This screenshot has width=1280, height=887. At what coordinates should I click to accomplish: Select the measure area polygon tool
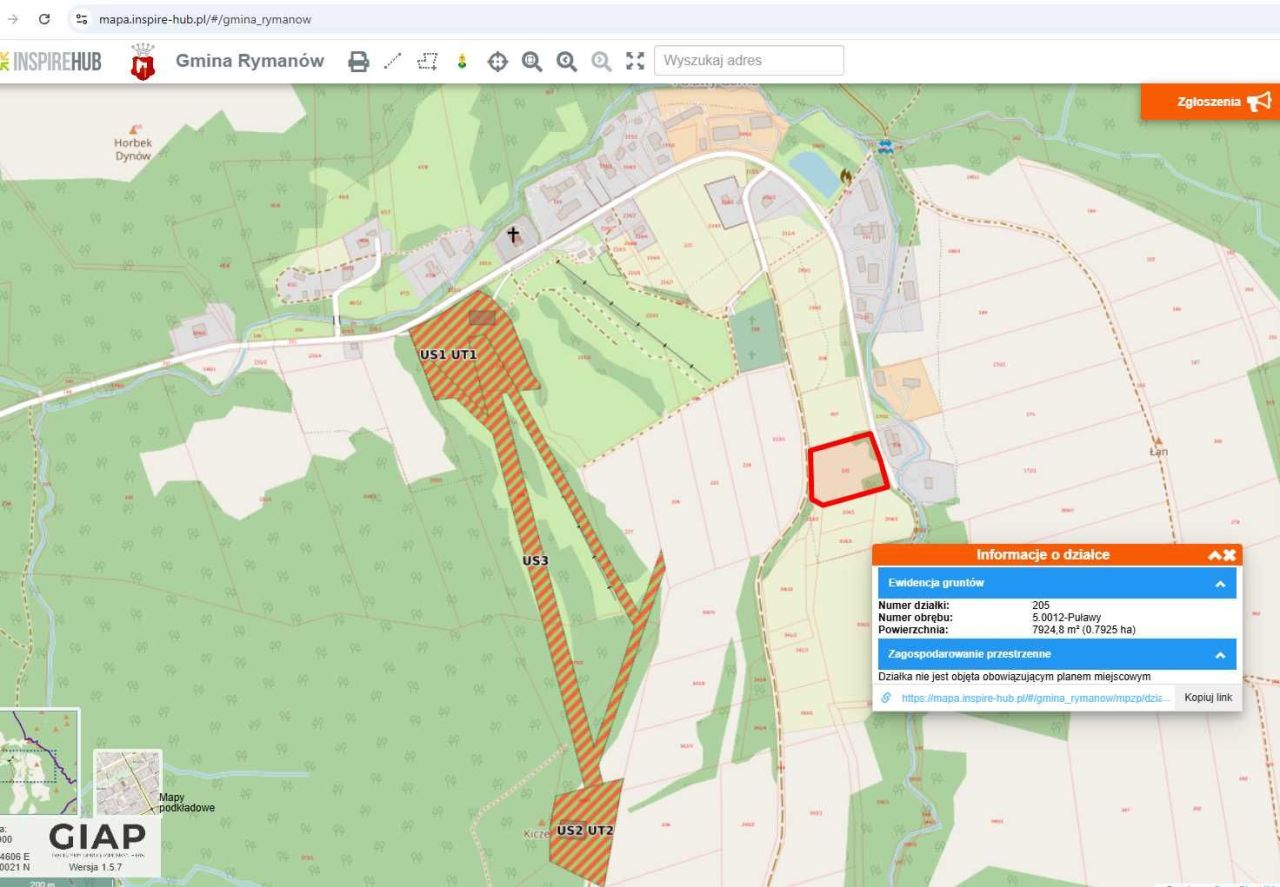(x=428, y=61)
